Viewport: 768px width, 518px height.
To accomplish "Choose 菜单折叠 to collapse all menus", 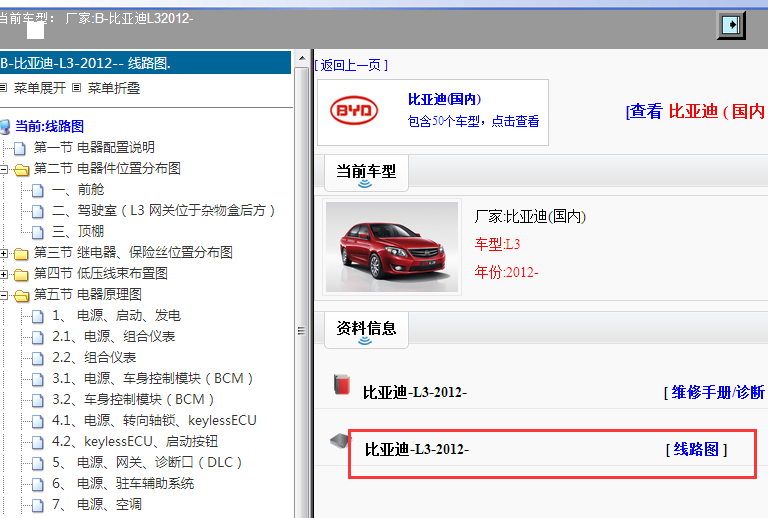I will [114, 88].
